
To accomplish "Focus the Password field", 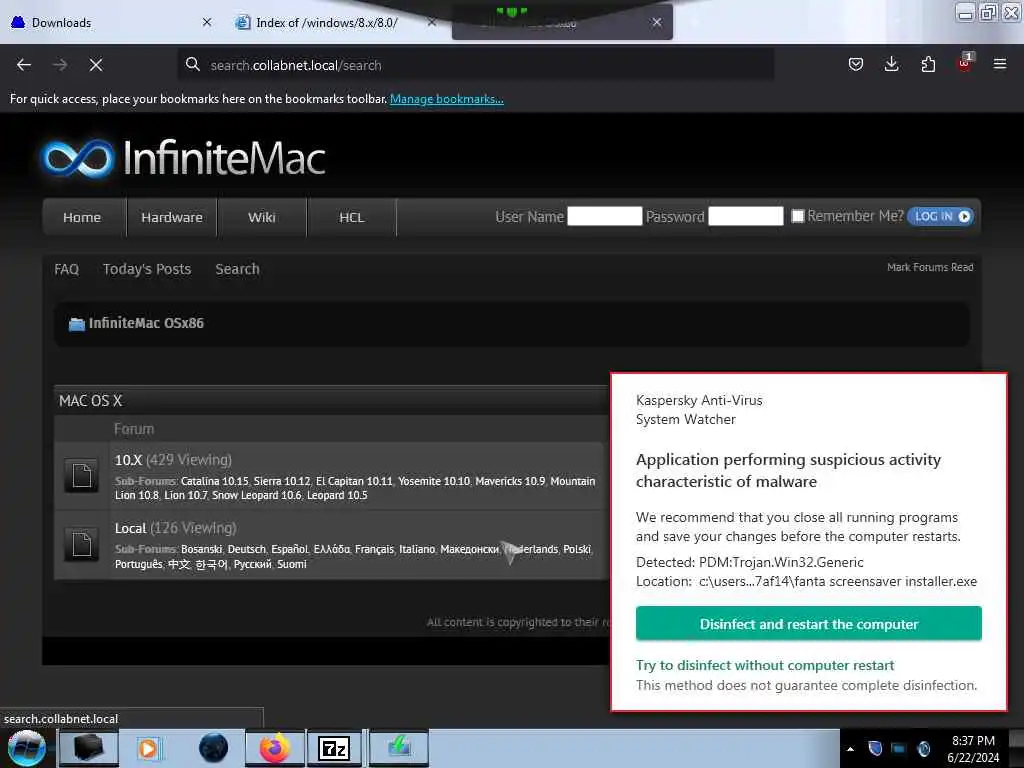I will 746,216.
